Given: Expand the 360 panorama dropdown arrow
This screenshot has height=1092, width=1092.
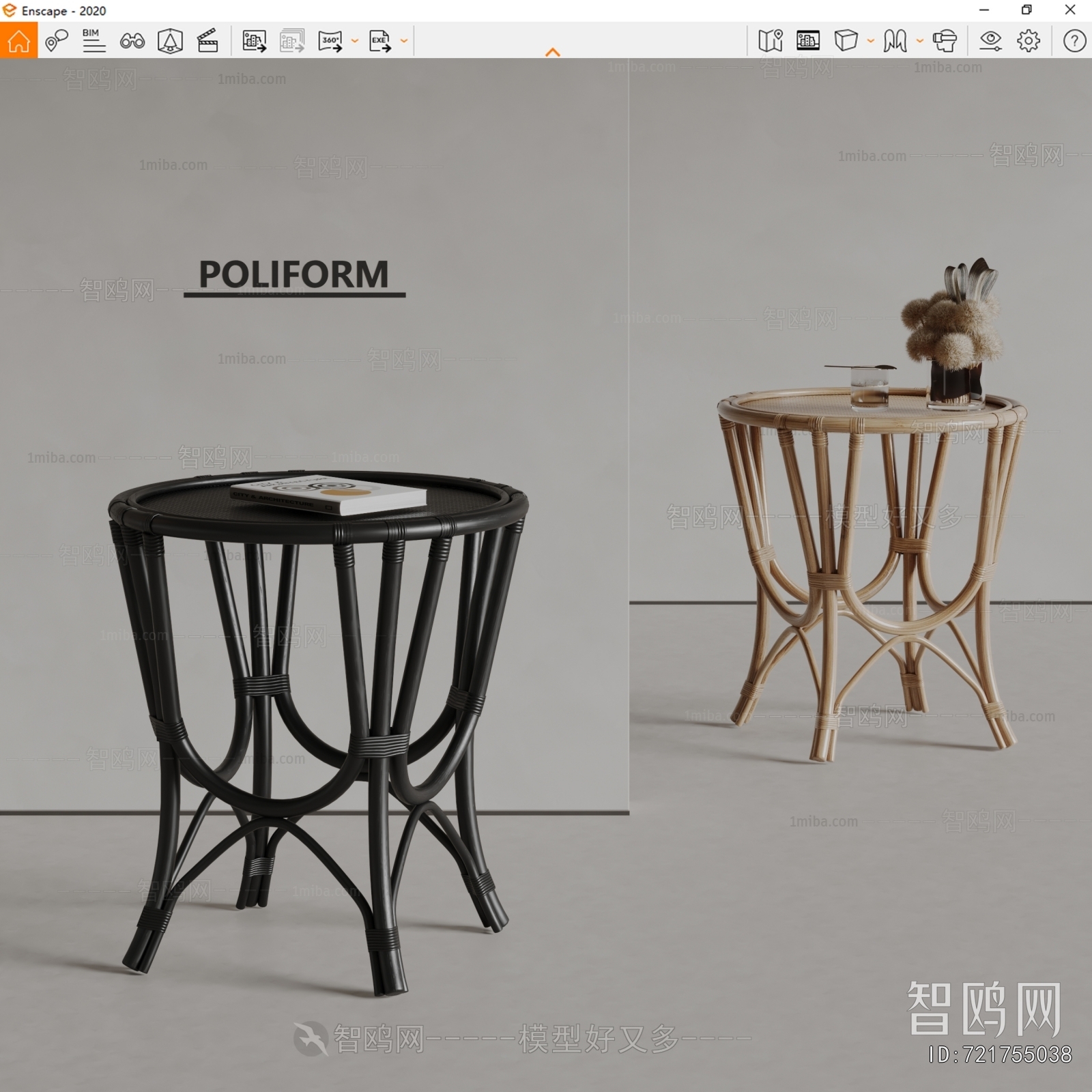Looking at the screenshot, I should click(355, 41).
